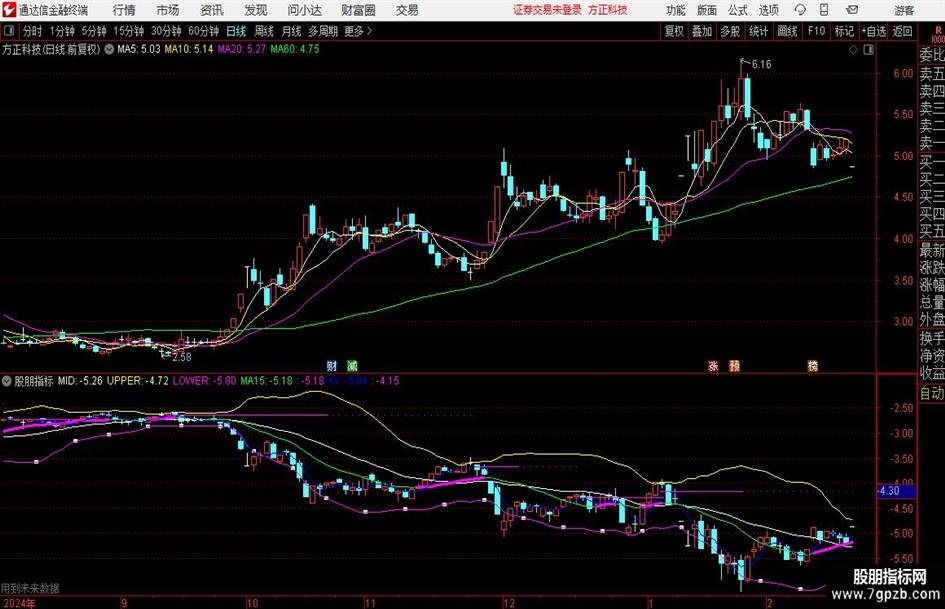This screenshot has width=945, height=609.
Task: Click the UPPER: -4.72 indicator value
Action: point(137,380)
